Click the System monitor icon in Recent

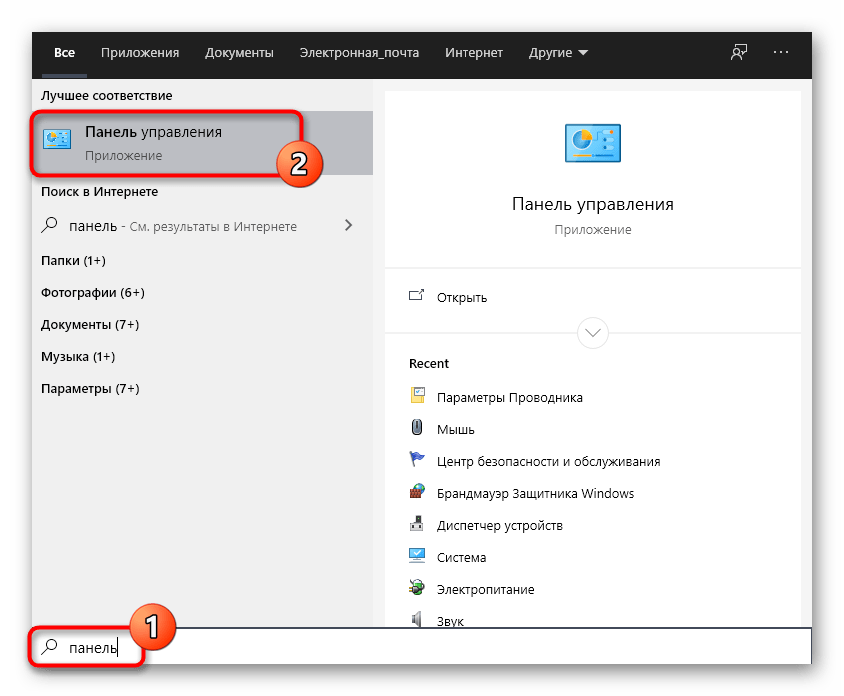418,557
